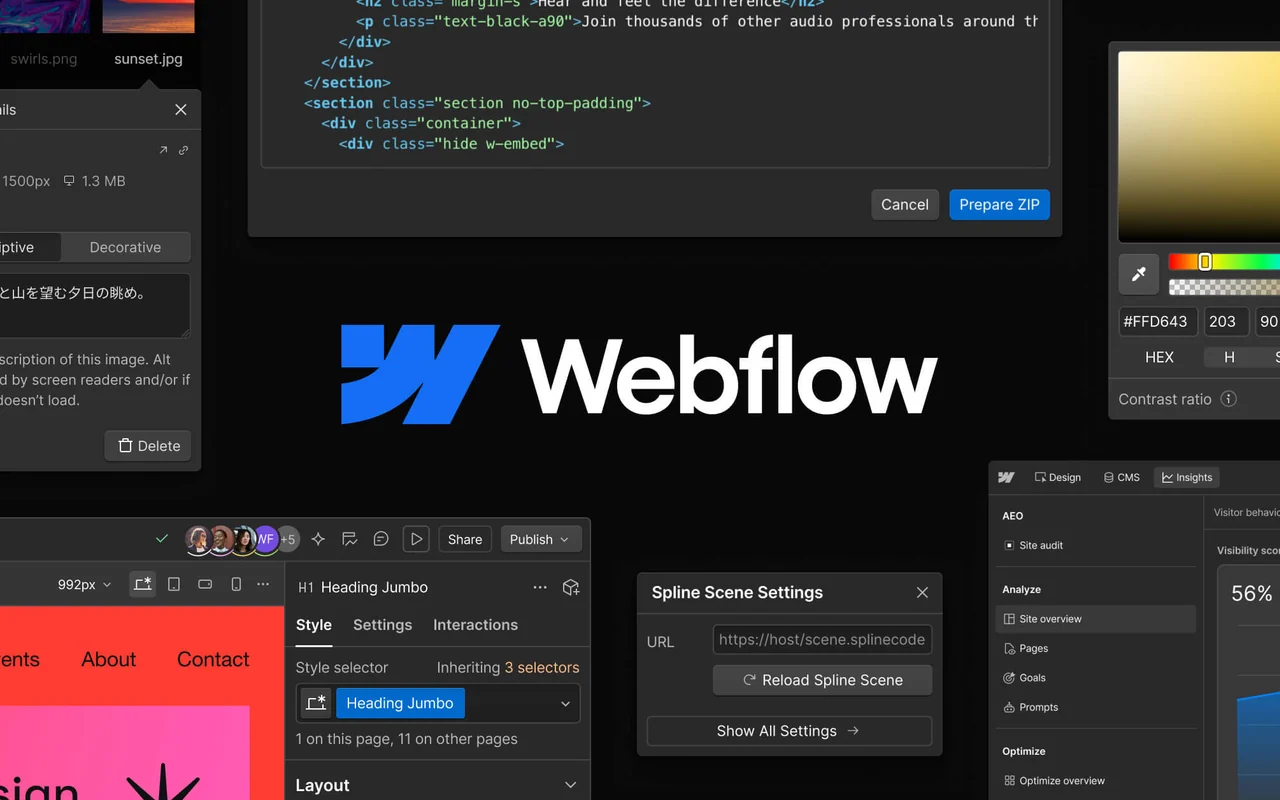
Task: Click the AI assistant sparkle icon
Action: [318, 539]
